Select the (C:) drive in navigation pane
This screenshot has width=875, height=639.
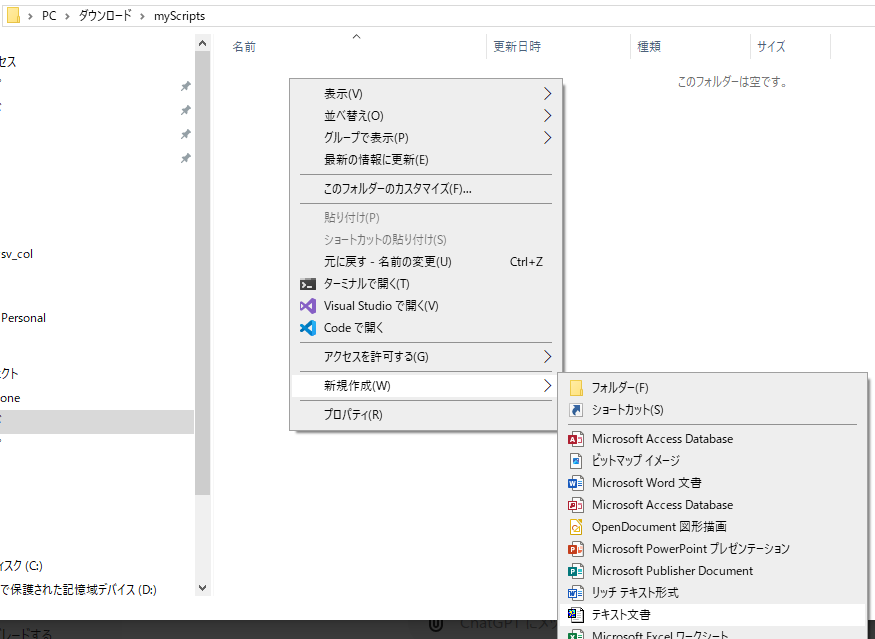(x=21, y=566)
